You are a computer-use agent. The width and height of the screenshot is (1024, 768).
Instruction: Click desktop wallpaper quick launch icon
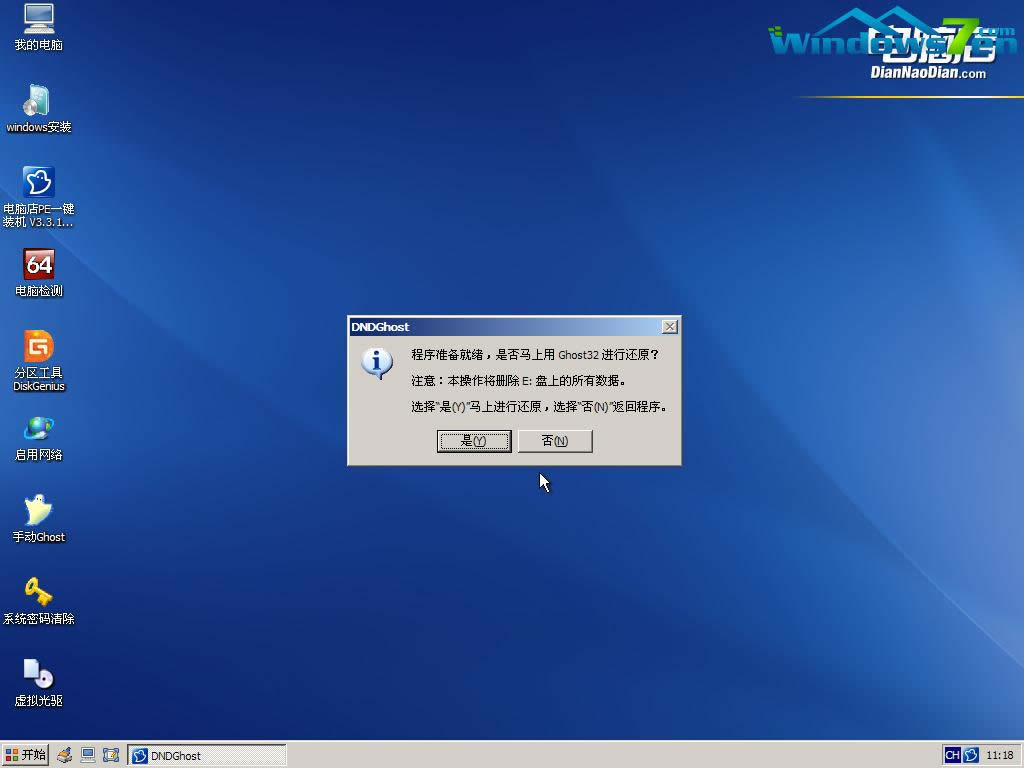pos(111,755)
